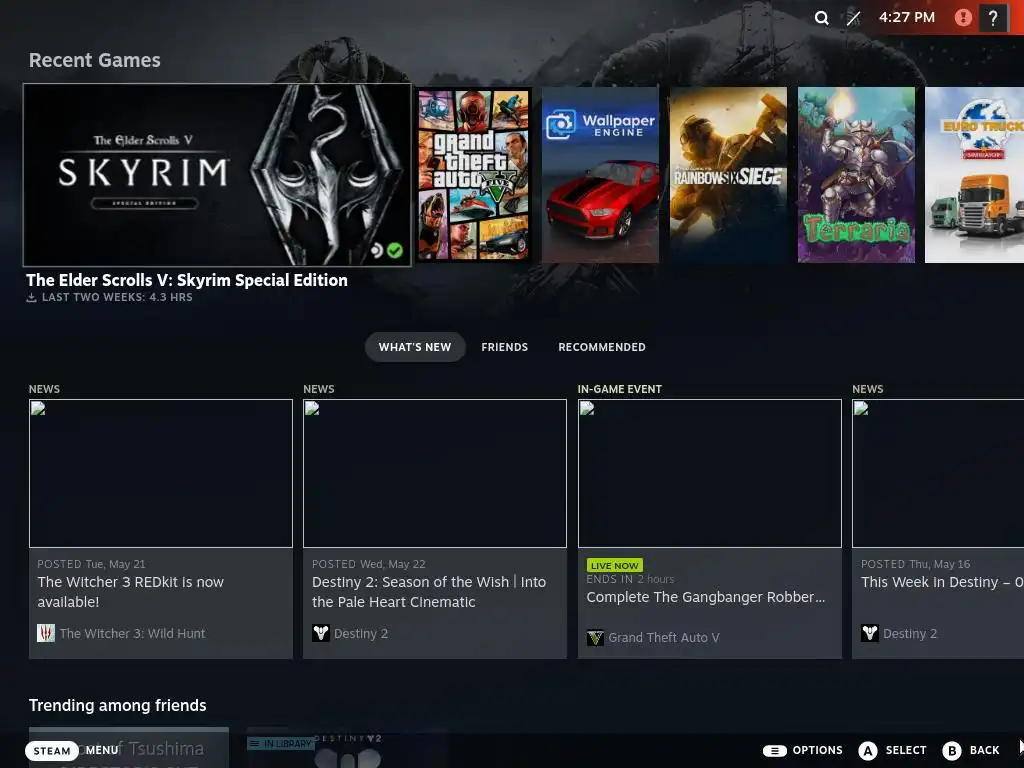
Task: Open the Destiny 2 trending tile
Action: tap(347, 748)
